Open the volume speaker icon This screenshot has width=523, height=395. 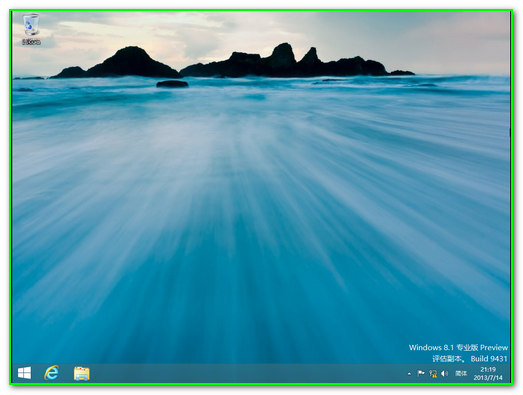click(444, 373)
